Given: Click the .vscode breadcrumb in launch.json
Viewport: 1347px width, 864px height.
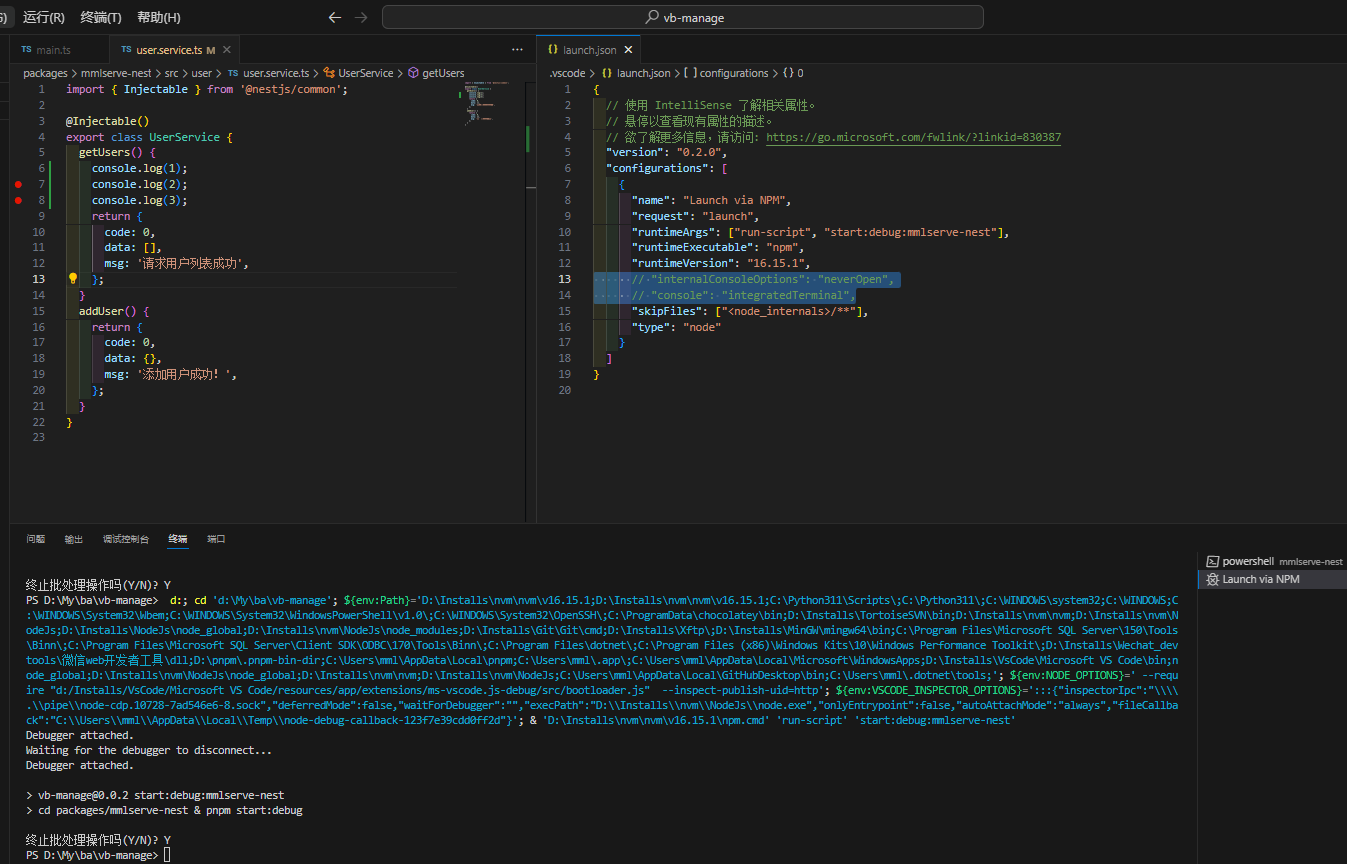Looking at the screenshot, I should pyautogui.click(x=568, y=73).
